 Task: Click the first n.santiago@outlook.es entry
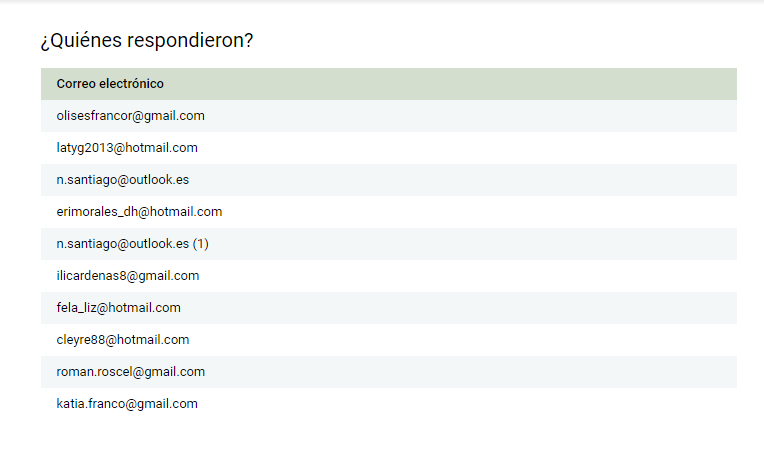coord(123,180)
